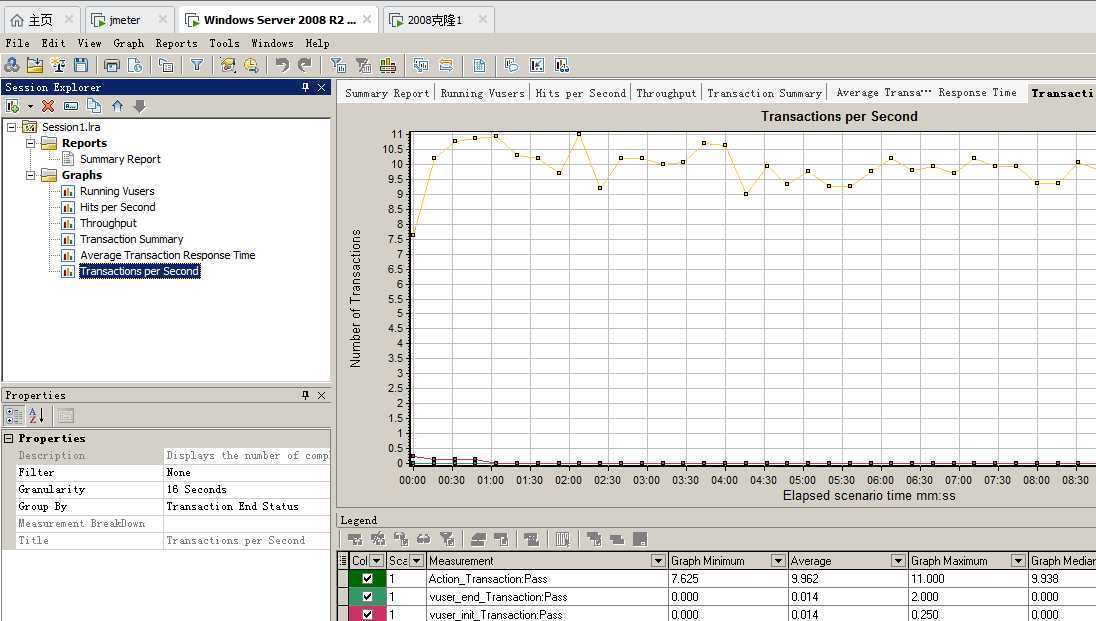Open the Graph menu
This screenshot has width=1096, height=621.
[129, 43]
